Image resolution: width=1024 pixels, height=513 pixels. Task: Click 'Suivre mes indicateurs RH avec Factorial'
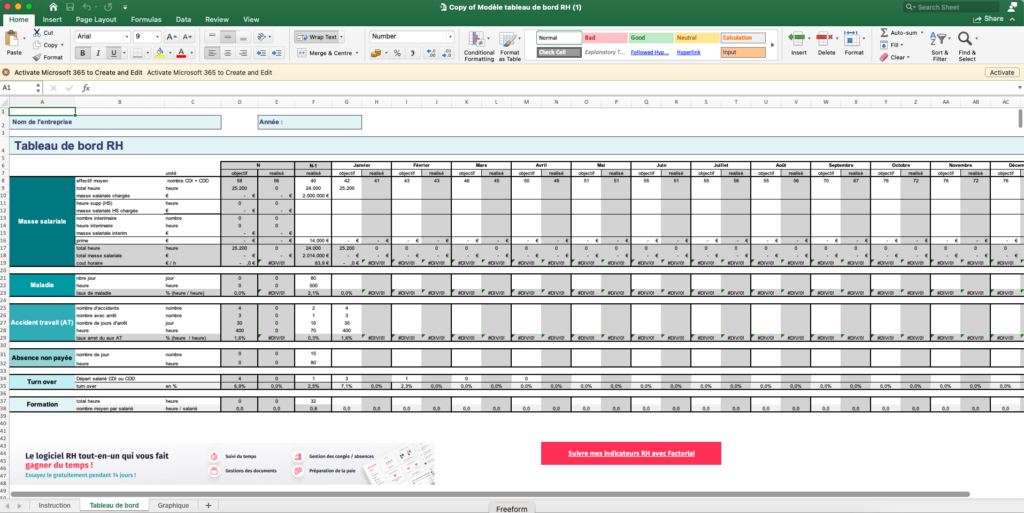click(x=630, y=453)
